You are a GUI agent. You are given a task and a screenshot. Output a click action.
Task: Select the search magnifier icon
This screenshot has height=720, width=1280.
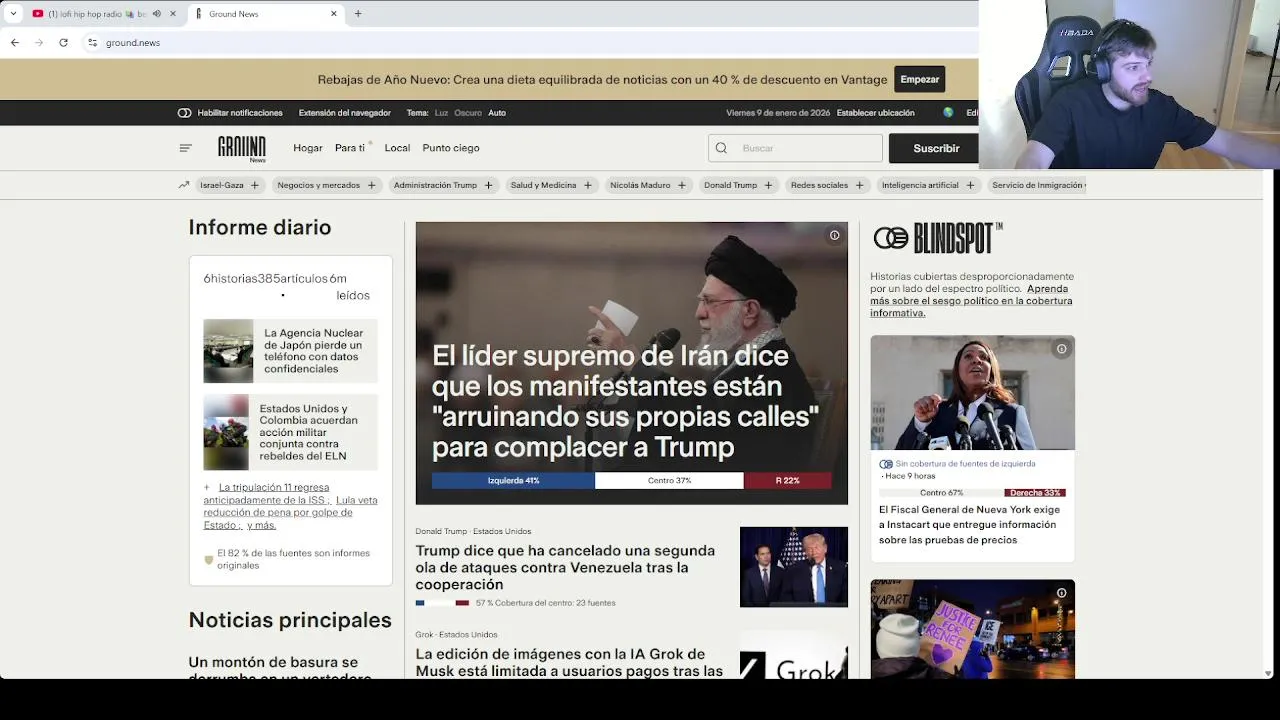point(721,148)
